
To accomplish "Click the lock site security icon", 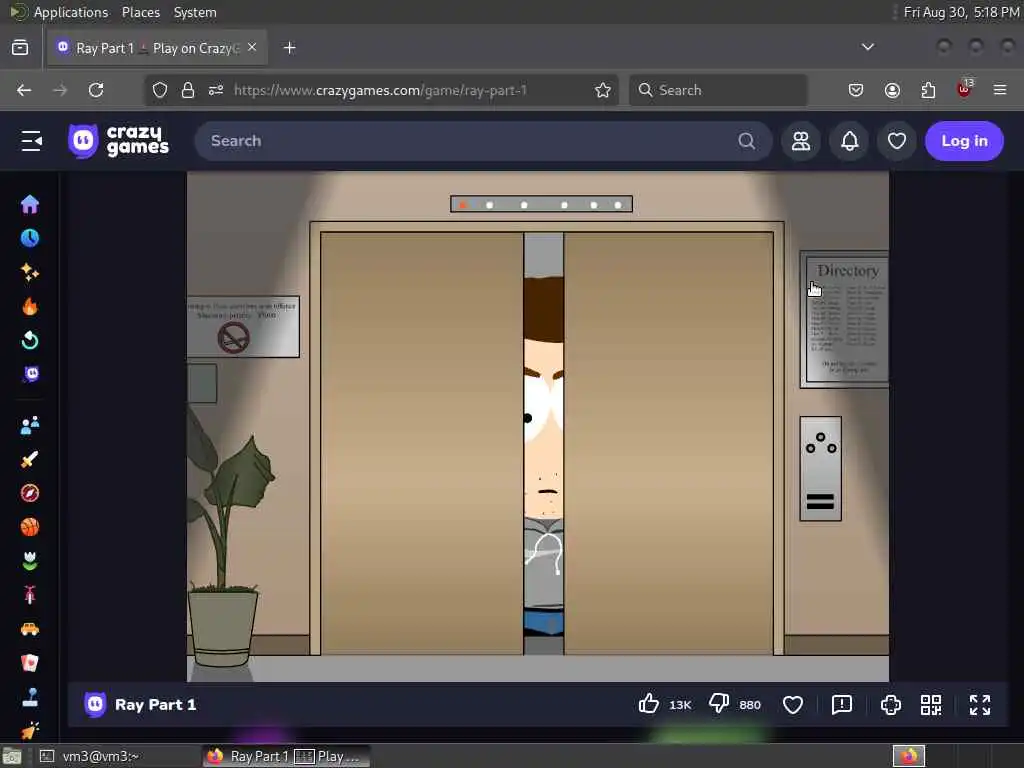I will (x=188, y=90).
